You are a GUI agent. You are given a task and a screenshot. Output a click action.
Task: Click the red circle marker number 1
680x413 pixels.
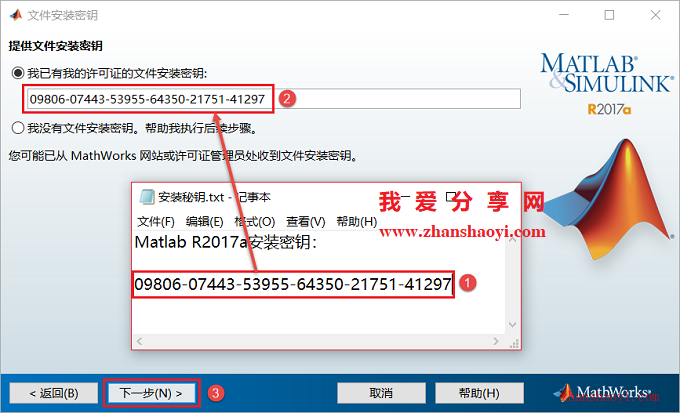468,283
